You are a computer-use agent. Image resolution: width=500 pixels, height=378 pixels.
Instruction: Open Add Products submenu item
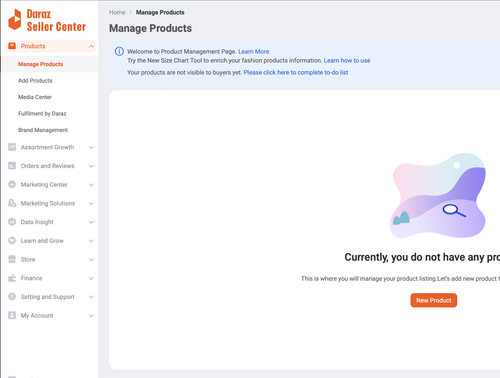[35, 81]
